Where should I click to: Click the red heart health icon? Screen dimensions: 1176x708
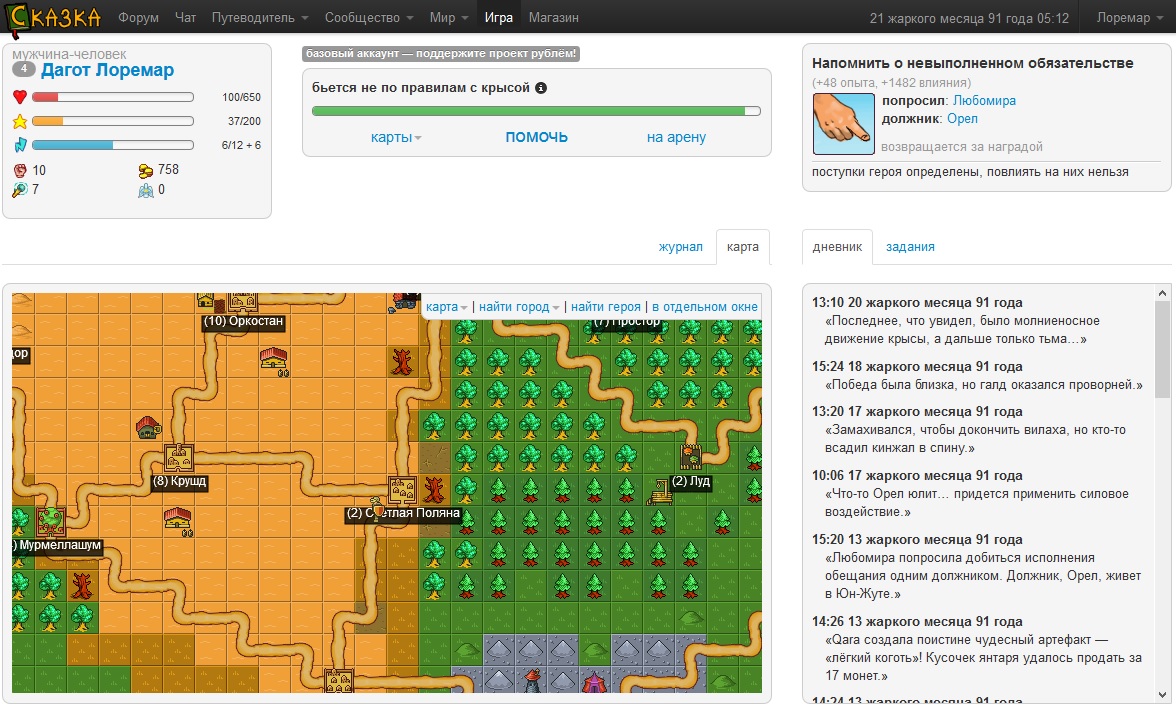(x=20, y=97)
